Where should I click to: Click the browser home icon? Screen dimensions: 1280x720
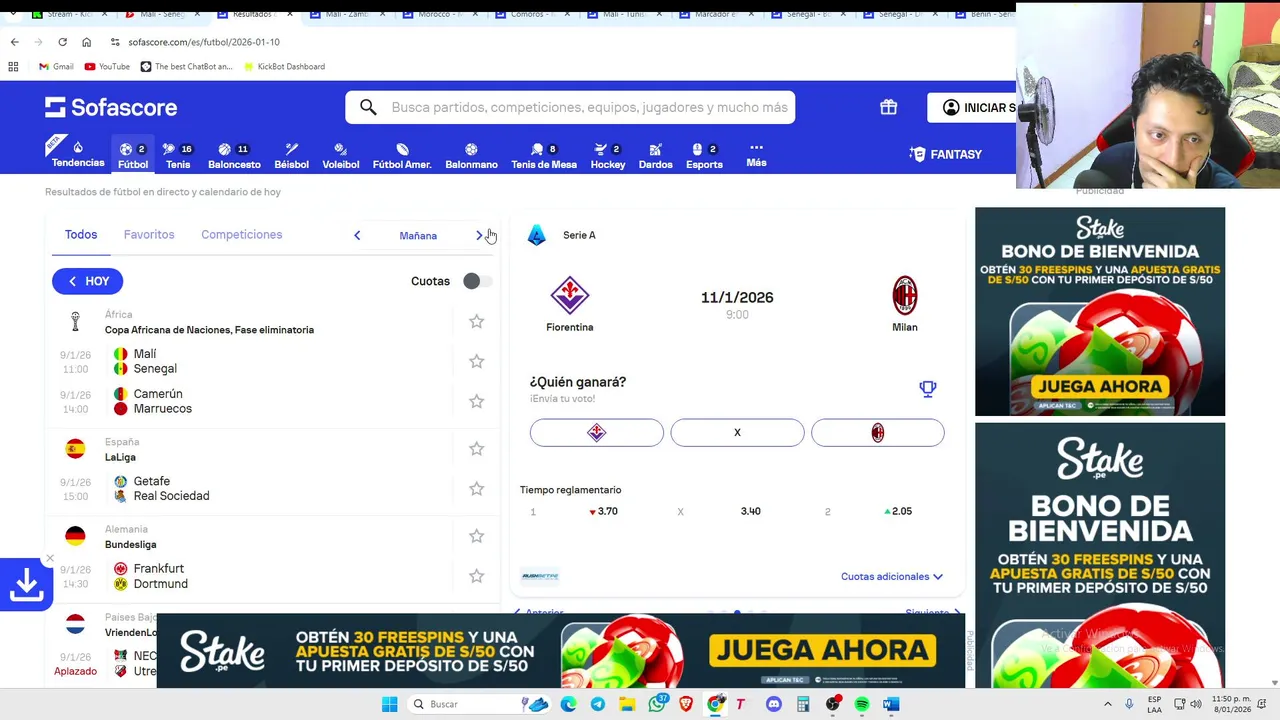coord(86,42)
